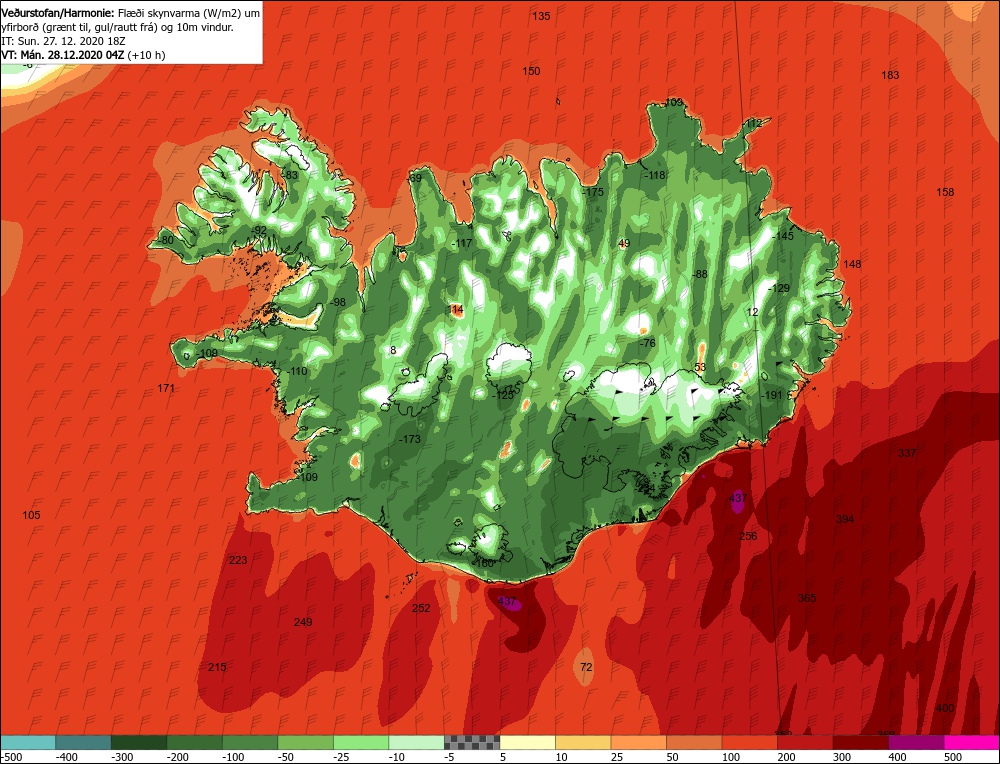Screen dimensions: 1000x764
Task: Click the -88 value in the northeast interior
Action: [x=699, y=274]
